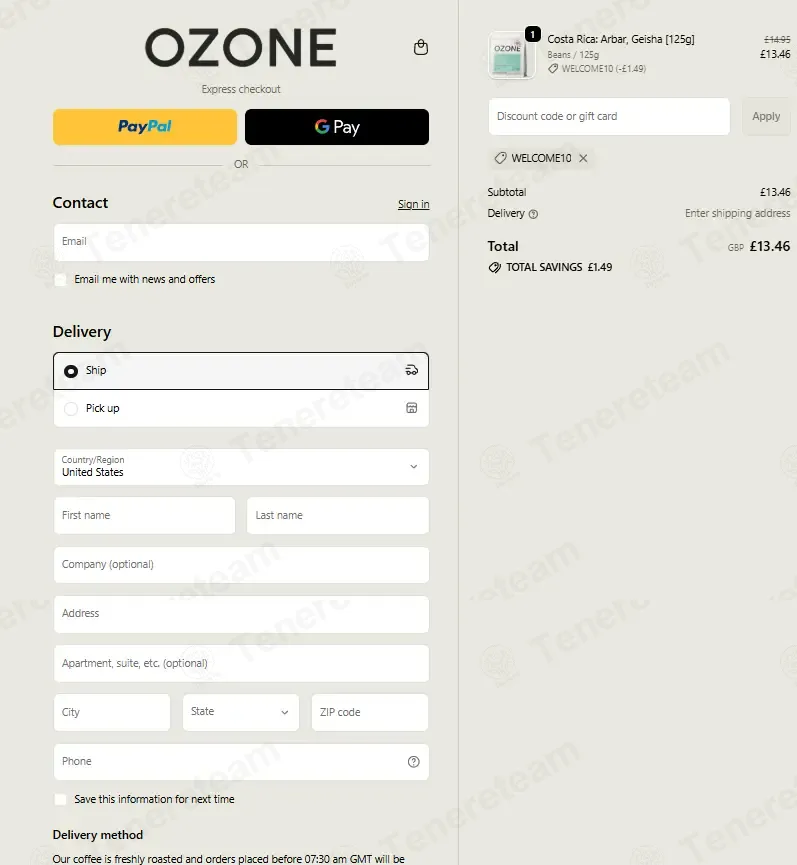
Task: Click the Apply discount button
Action: point(766,116)
